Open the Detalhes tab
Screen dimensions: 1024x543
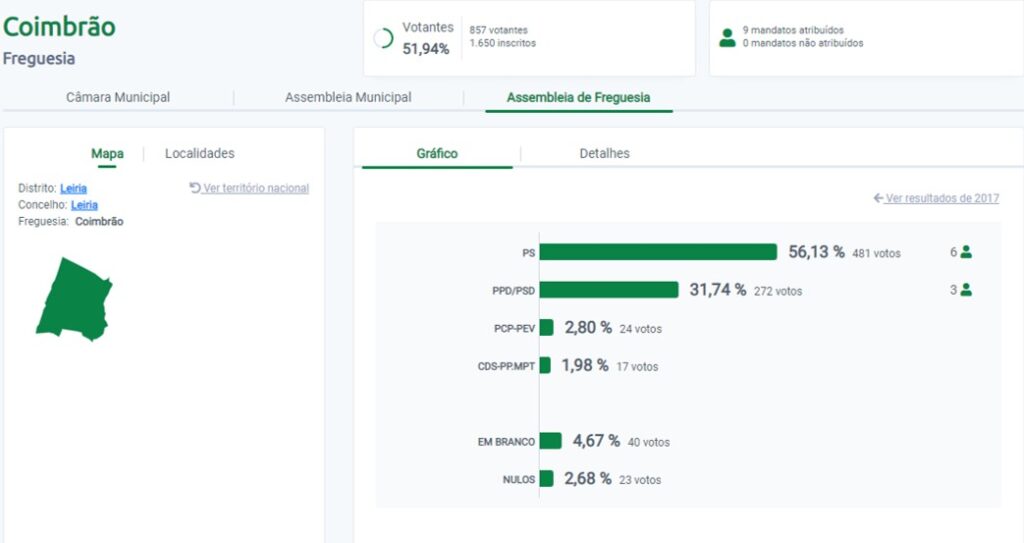pos(605,153)
